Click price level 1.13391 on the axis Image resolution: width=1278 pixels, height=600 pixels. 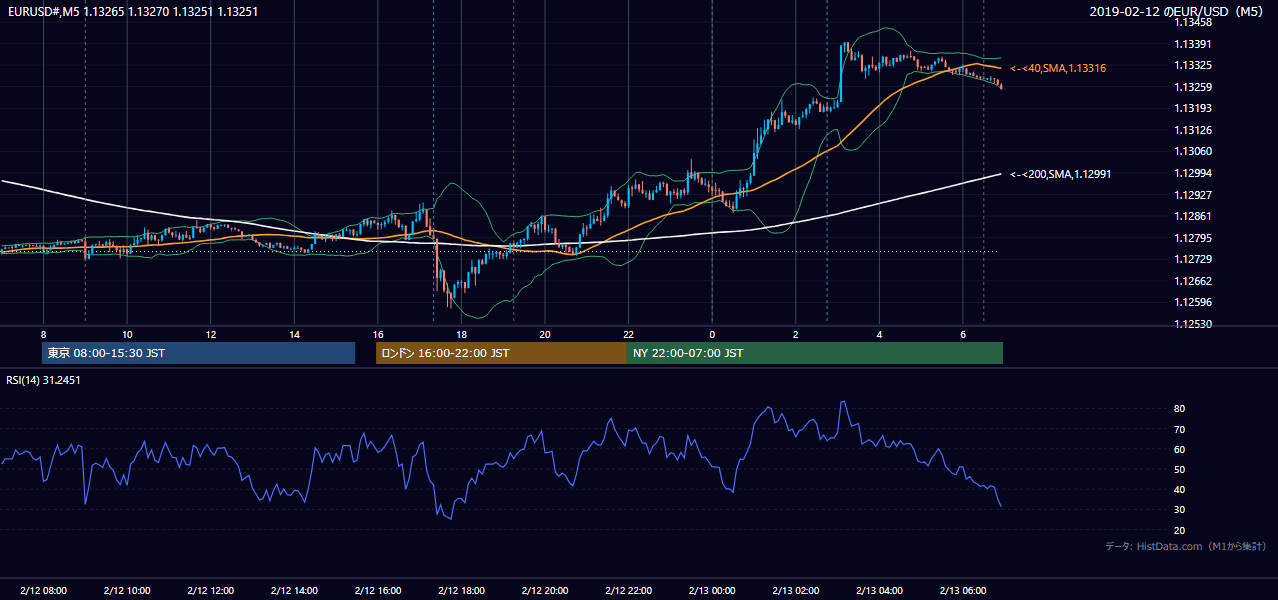(1193, 44)
